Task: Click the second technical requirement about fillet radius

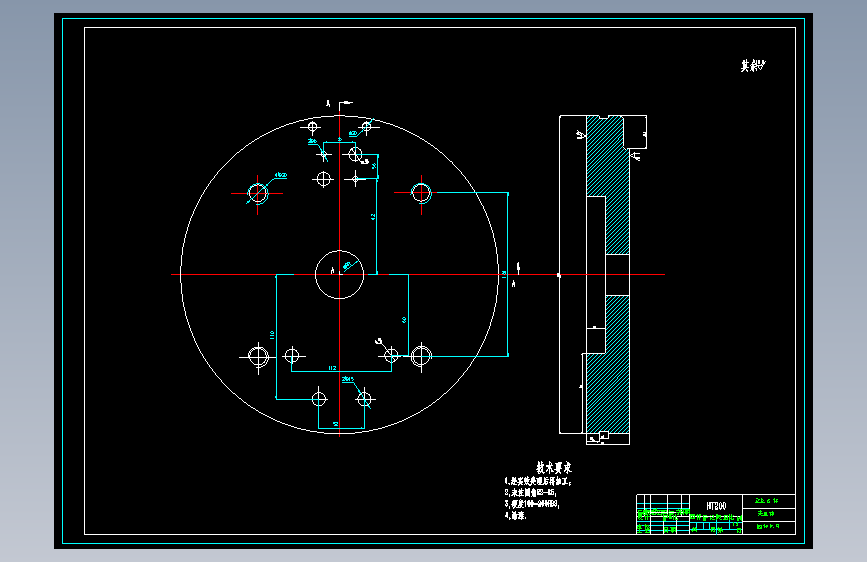Action: pyautogui.click(x=530, y=492)
